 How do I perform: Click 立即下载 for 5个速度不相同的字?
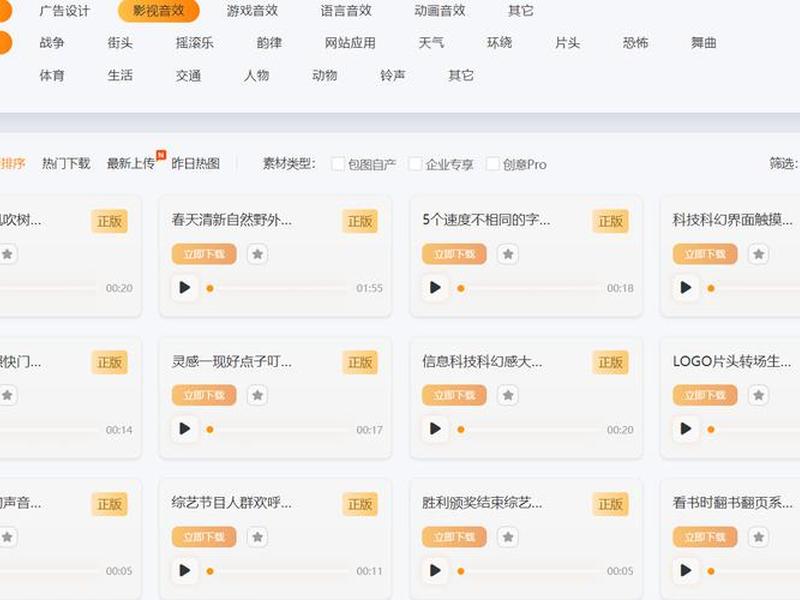[455, 254]
